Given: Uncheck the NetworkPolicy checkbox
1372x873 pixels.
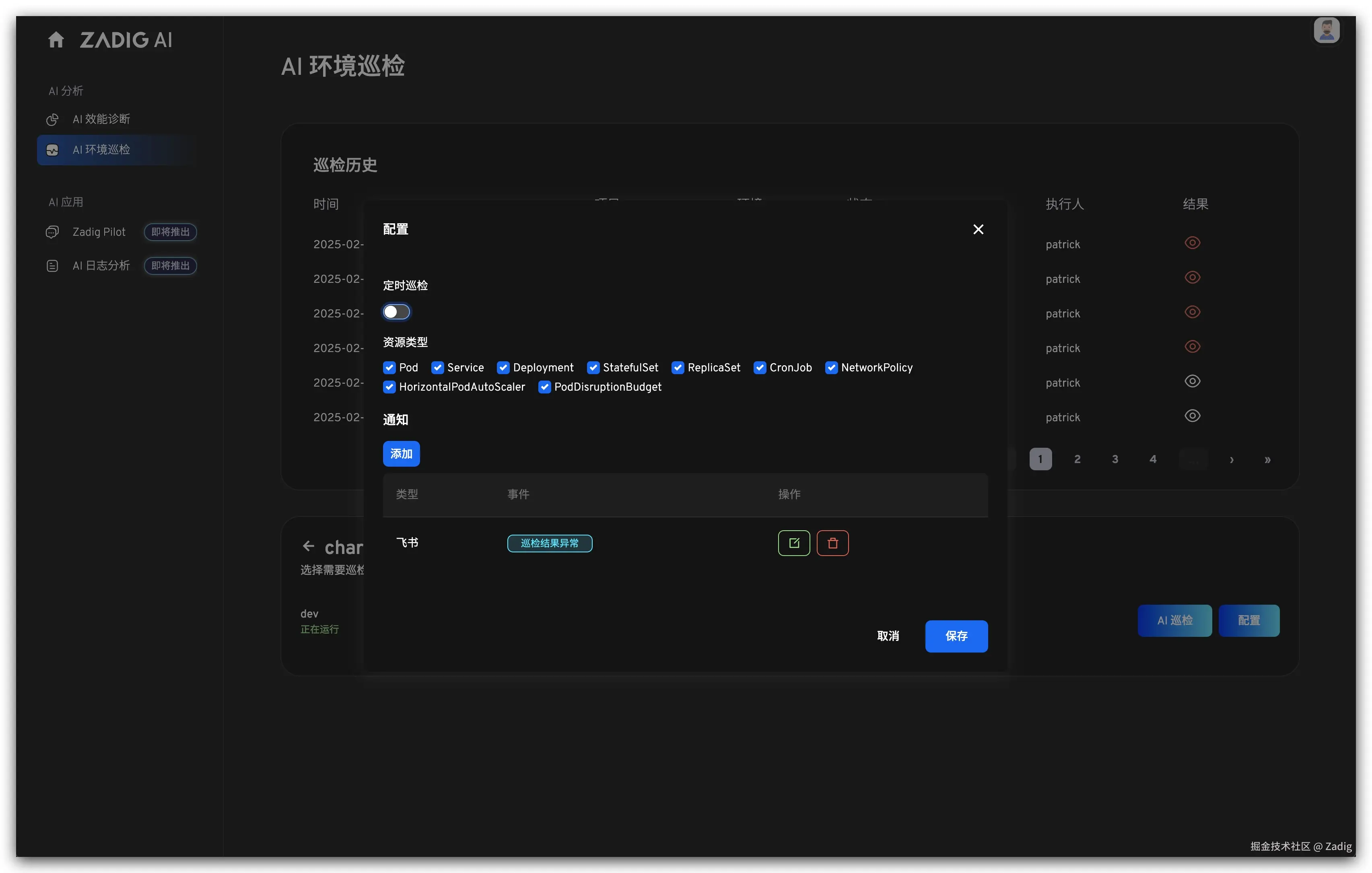Looking at the screenshot, I should [x=831, y=368].
